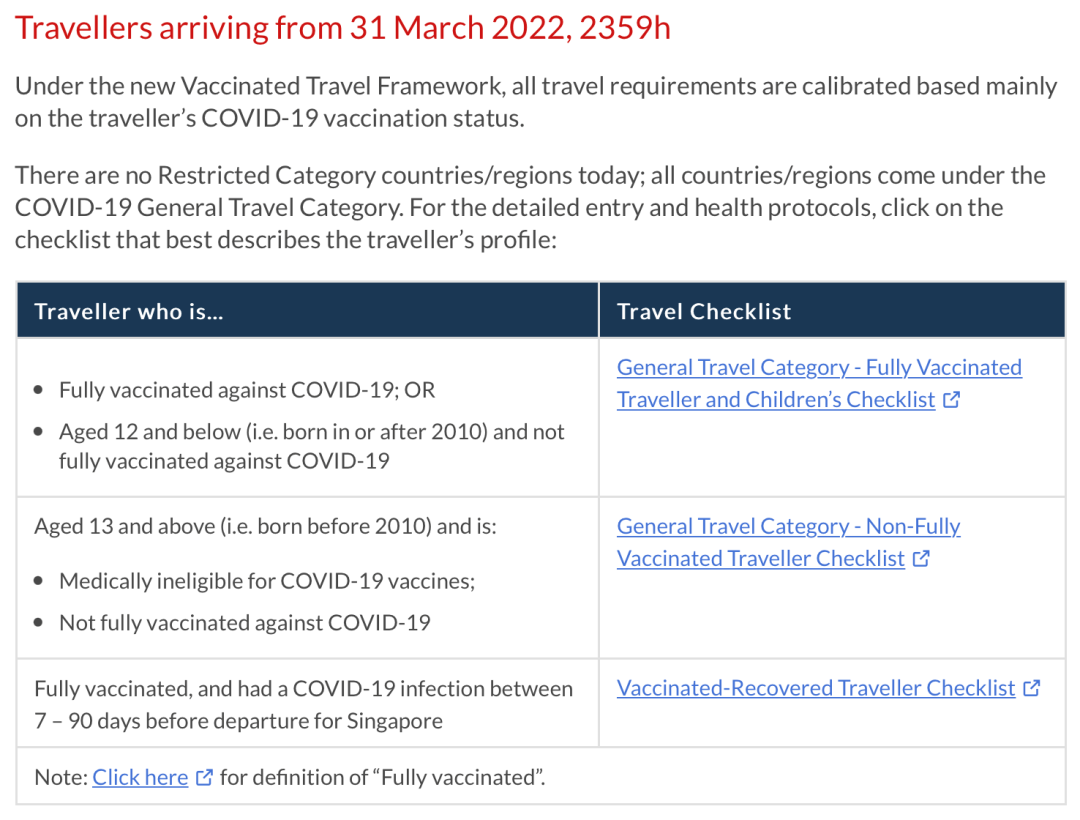The image size is (1080, 820).
Task: Click external-link icon after Children's Checklist
Action: [x=951, y=400]
